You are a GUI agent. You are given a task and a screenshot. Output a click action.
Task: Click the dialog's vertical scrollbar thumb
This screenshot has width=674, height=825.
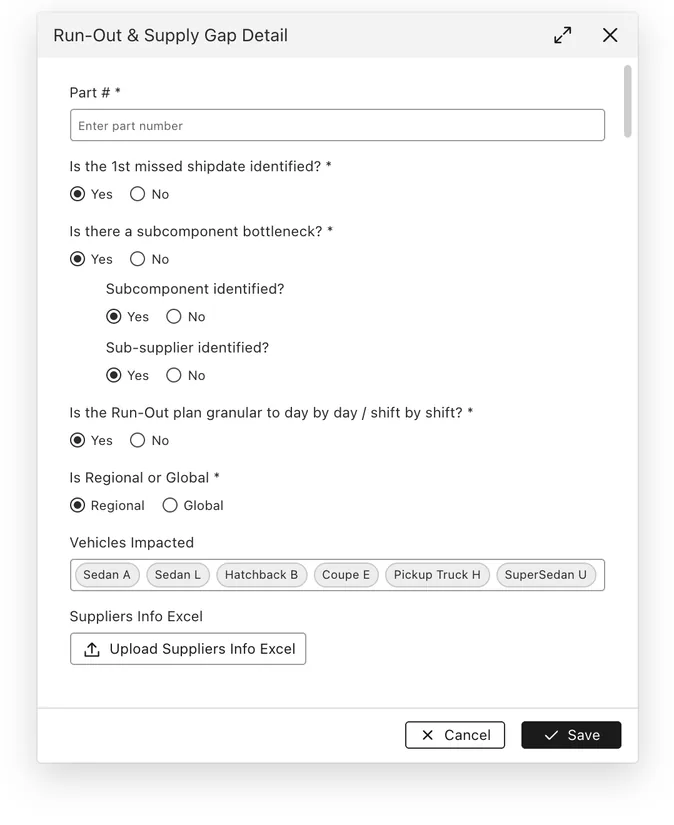[627, 102]
